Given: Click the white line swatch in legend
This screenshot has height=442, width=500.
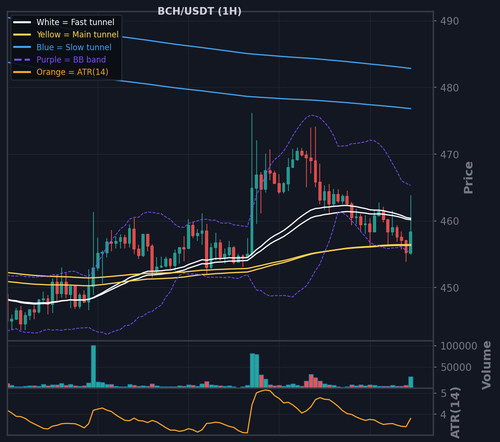Looking at the screenshot, I should pos(22,22).
